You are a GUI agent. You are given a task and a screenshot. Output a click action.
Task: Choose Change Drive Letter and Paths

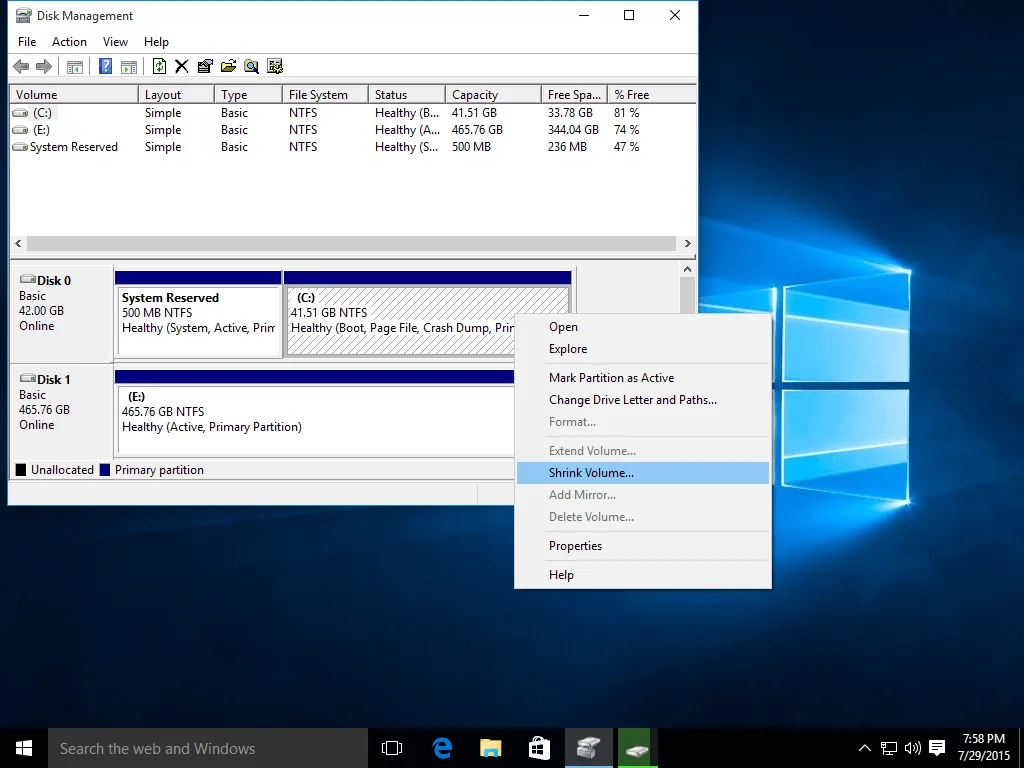click(x=634, y=399)
